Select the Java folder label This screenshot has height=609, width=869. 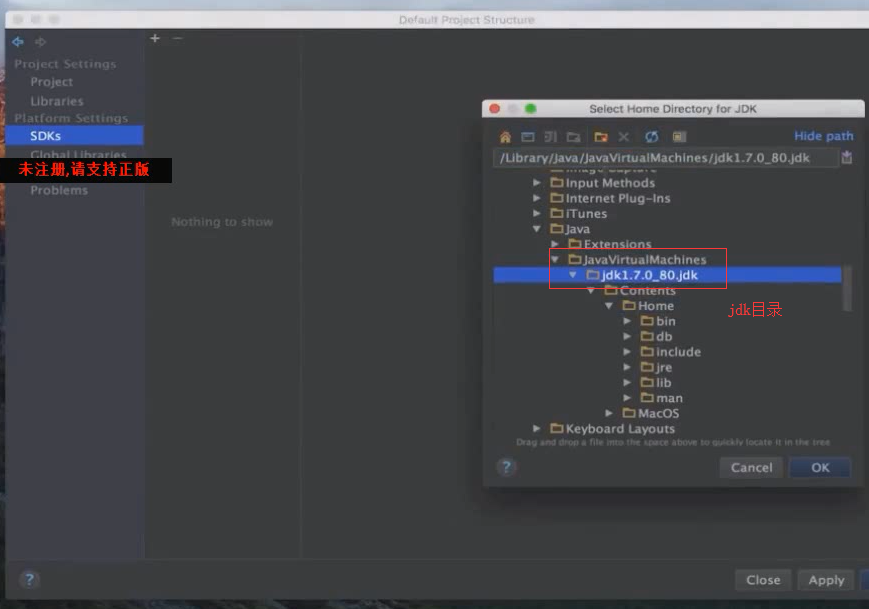577,229
